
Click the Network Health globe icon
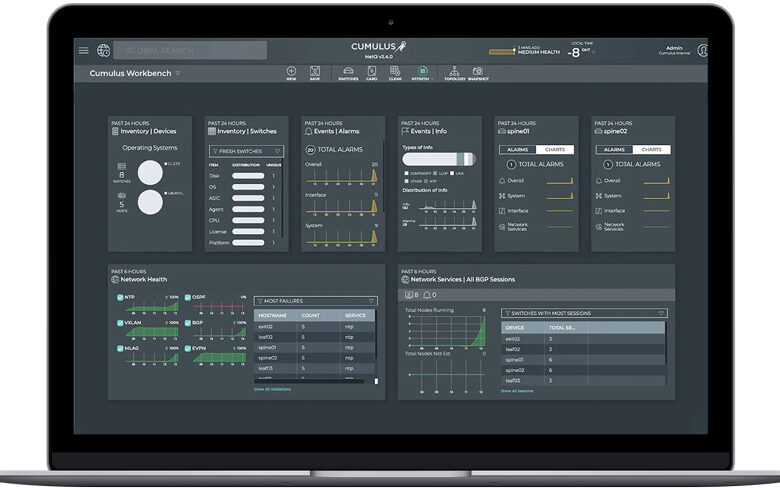pyautogui.click(x=115, y=280)
